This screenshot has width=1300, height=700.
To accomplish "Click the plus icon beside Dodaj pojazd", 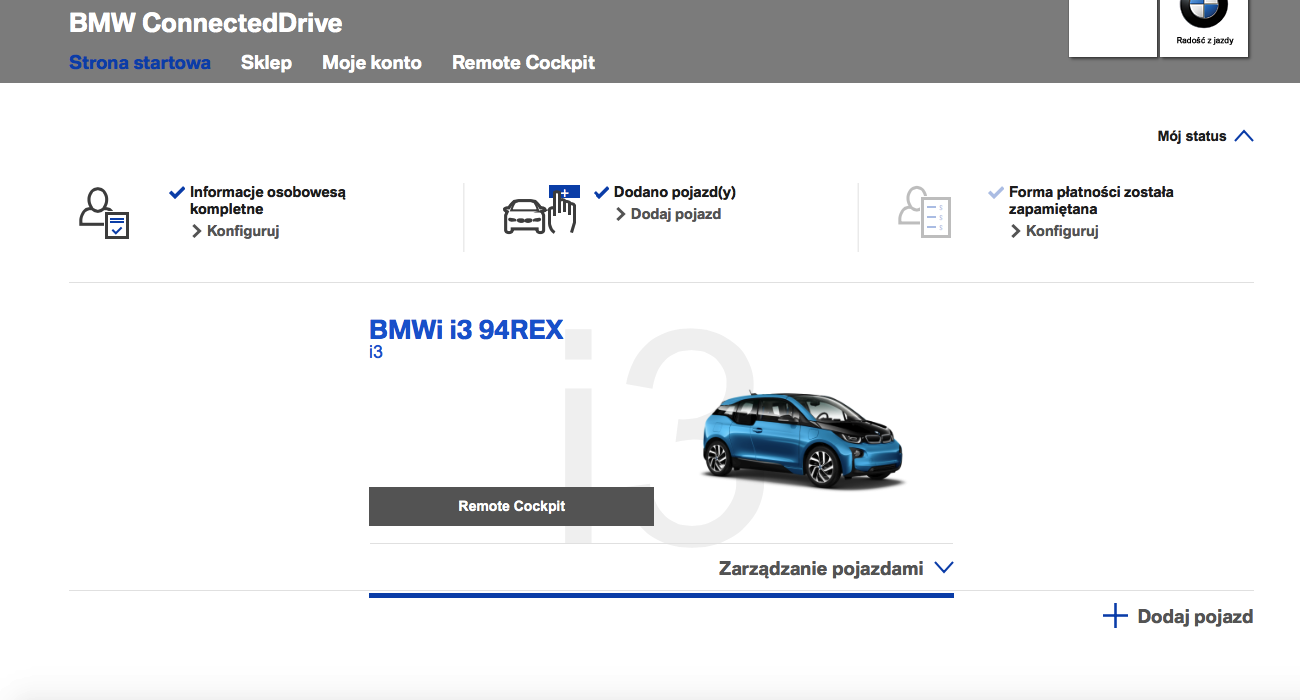I will [1115, 616].
